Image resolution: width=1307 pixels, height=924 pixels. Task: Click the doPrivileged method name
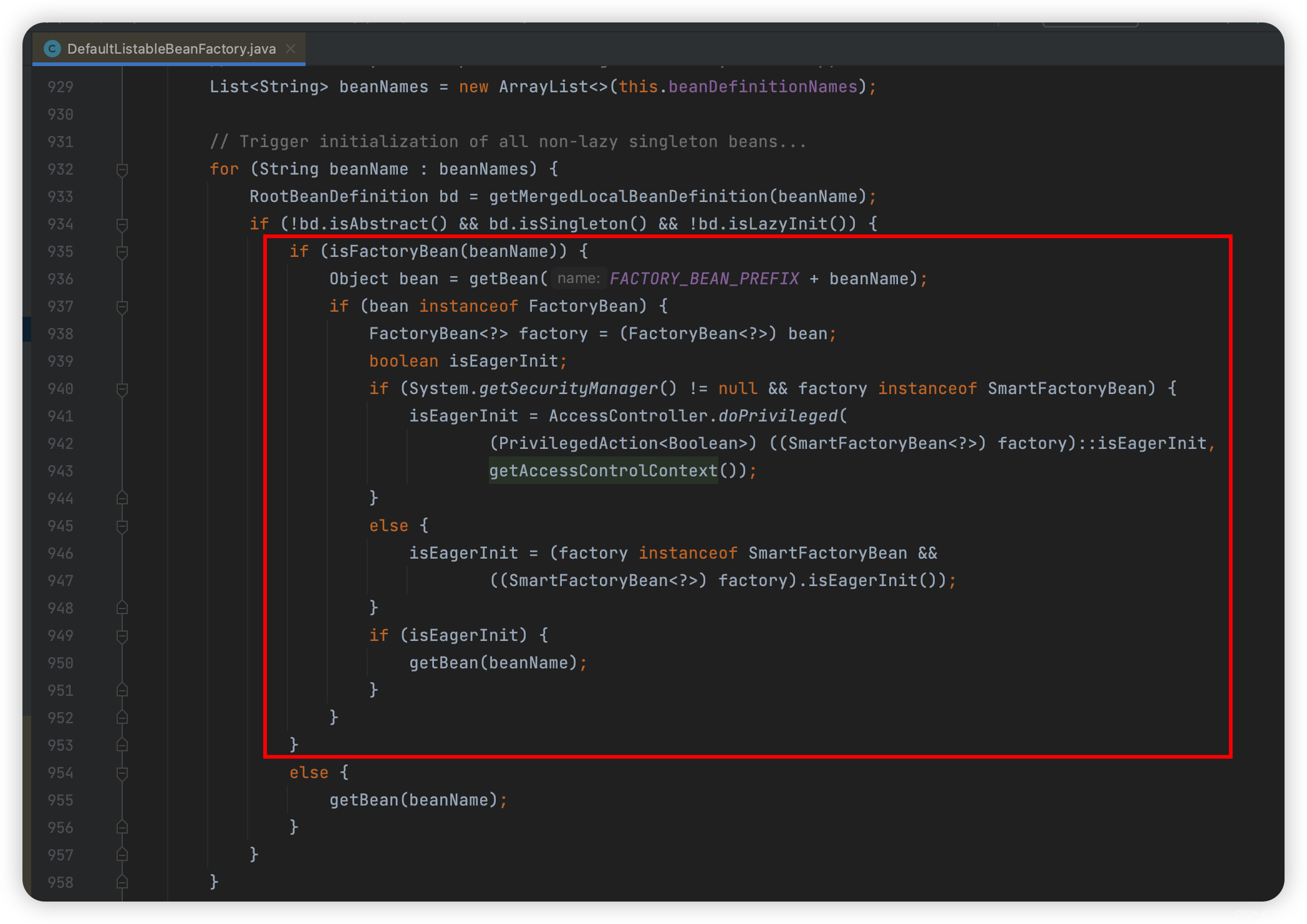point(778,416)
